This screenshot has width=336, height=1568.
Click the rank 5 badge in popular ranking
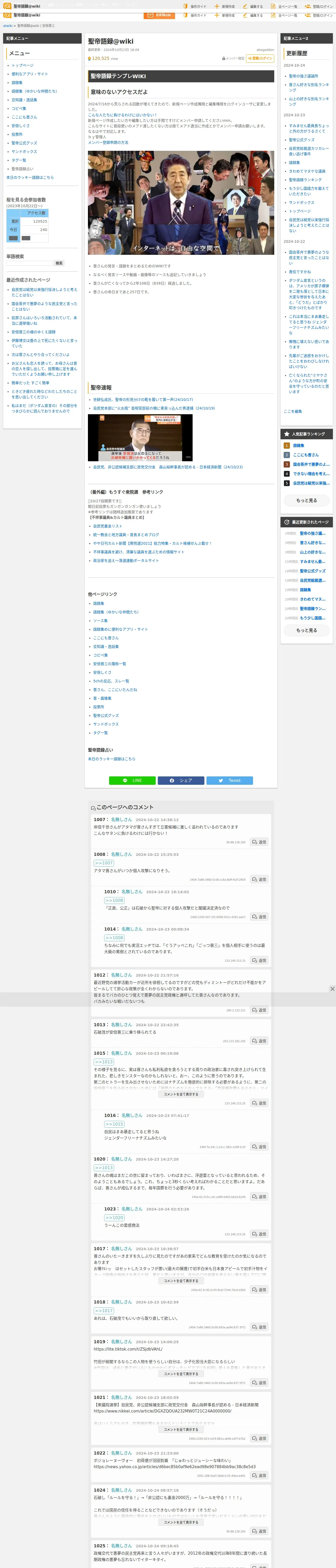click(287, 483)
